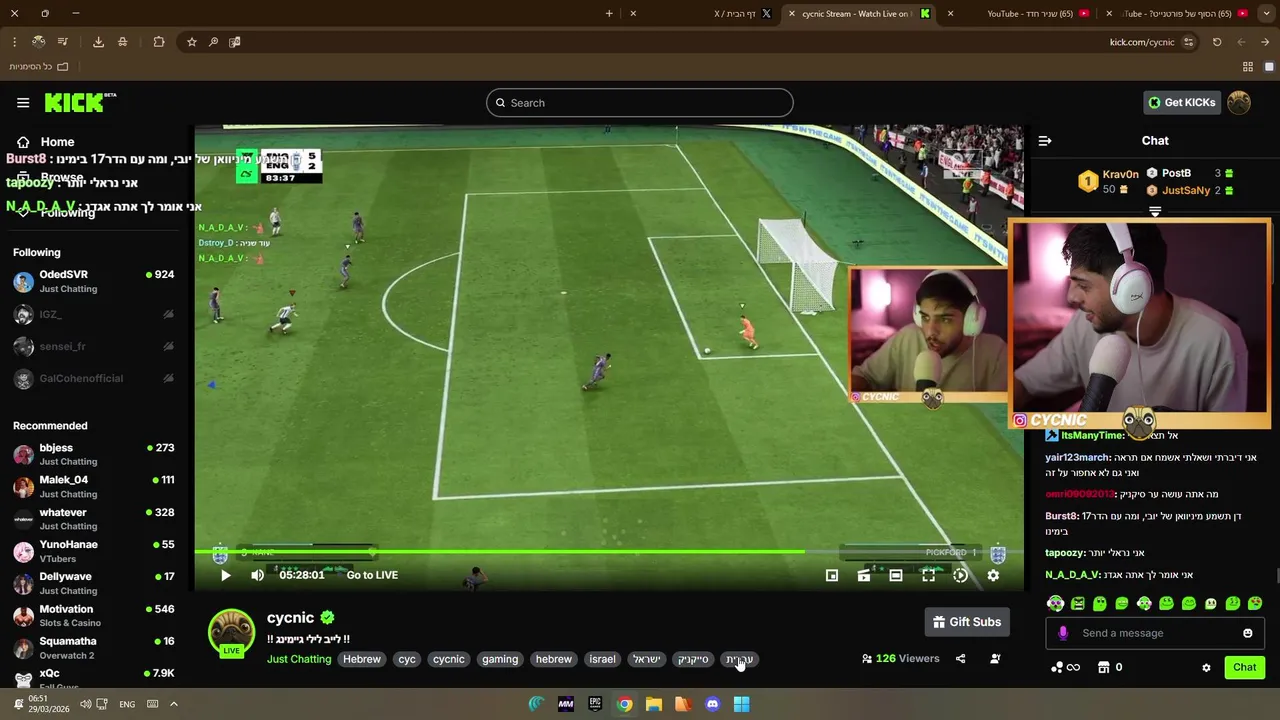Viewport: 1280px width, 720px height.
Task: Open Malek_04 recommended channel
Action: tap(94, 486)
